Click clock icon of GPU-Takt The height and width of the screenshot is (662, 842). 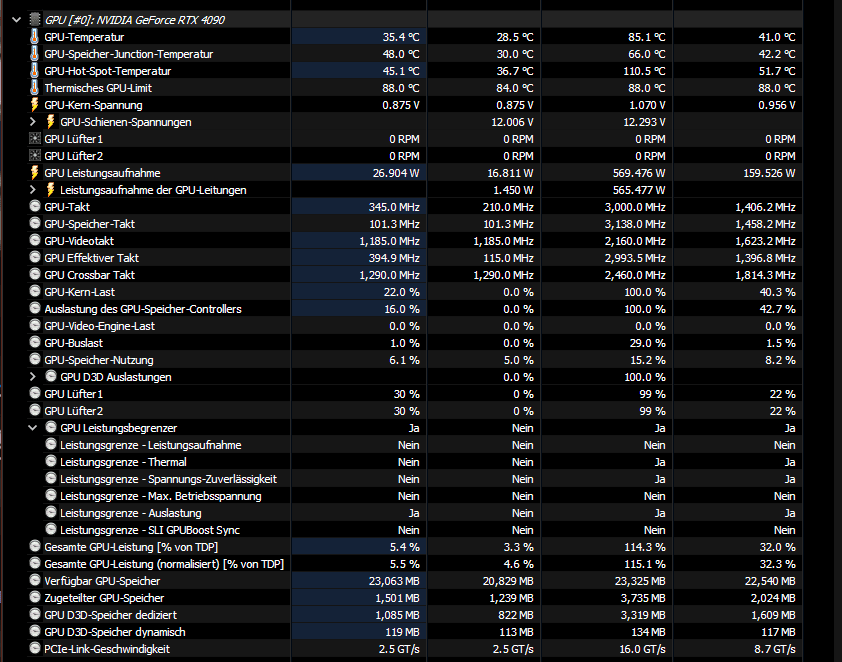[x=35, y=206]
